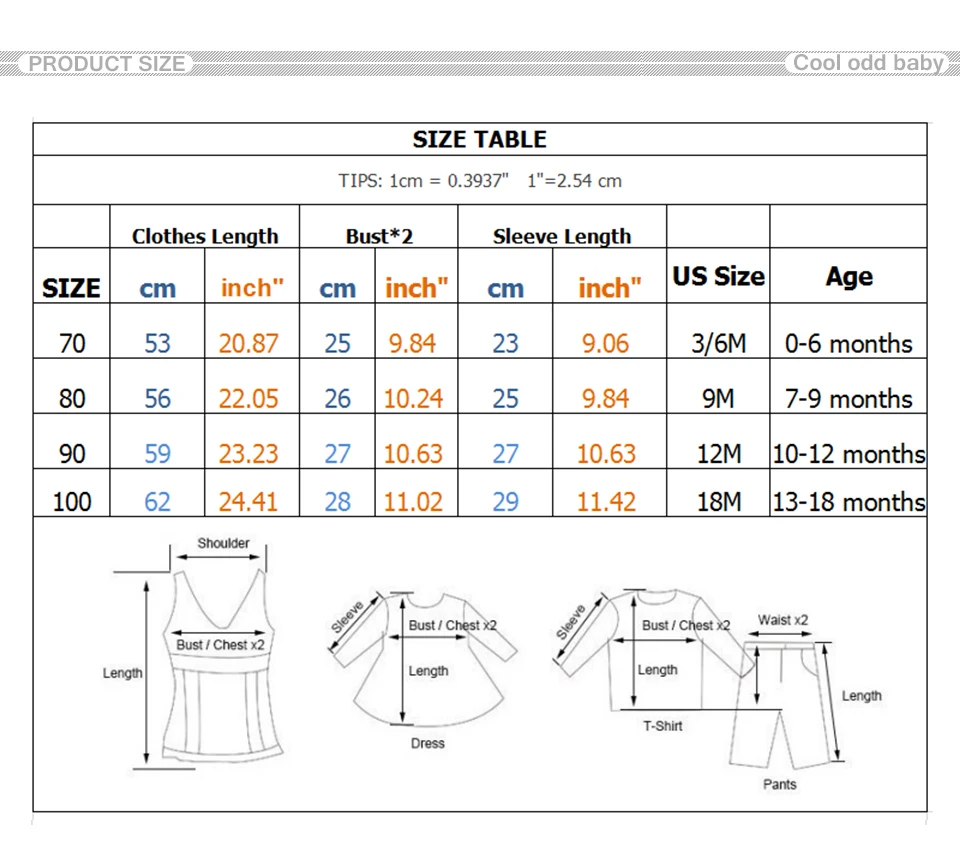
Task: Click the 28 cm bust value
Action: (337, 502)
